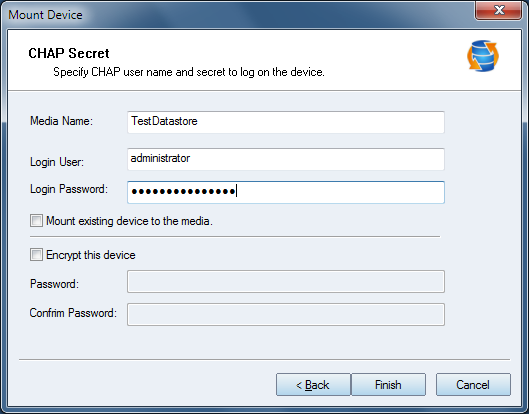This screenshot has width=529, height=414.
Task: Click the Confrim Password field
Action: [286, 314]
